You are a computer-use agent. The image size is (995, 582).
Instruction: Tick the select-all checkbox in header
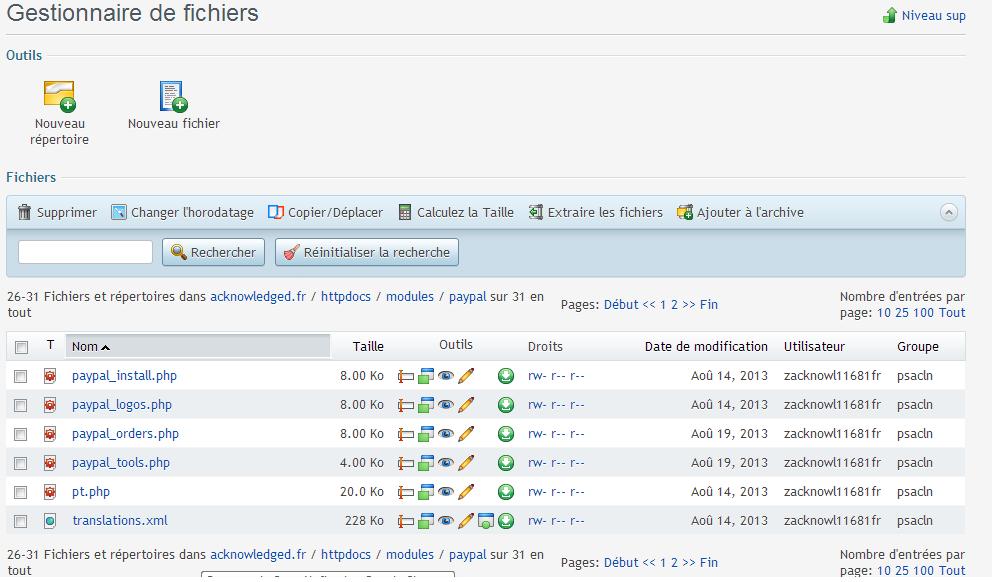pos(22,347)
